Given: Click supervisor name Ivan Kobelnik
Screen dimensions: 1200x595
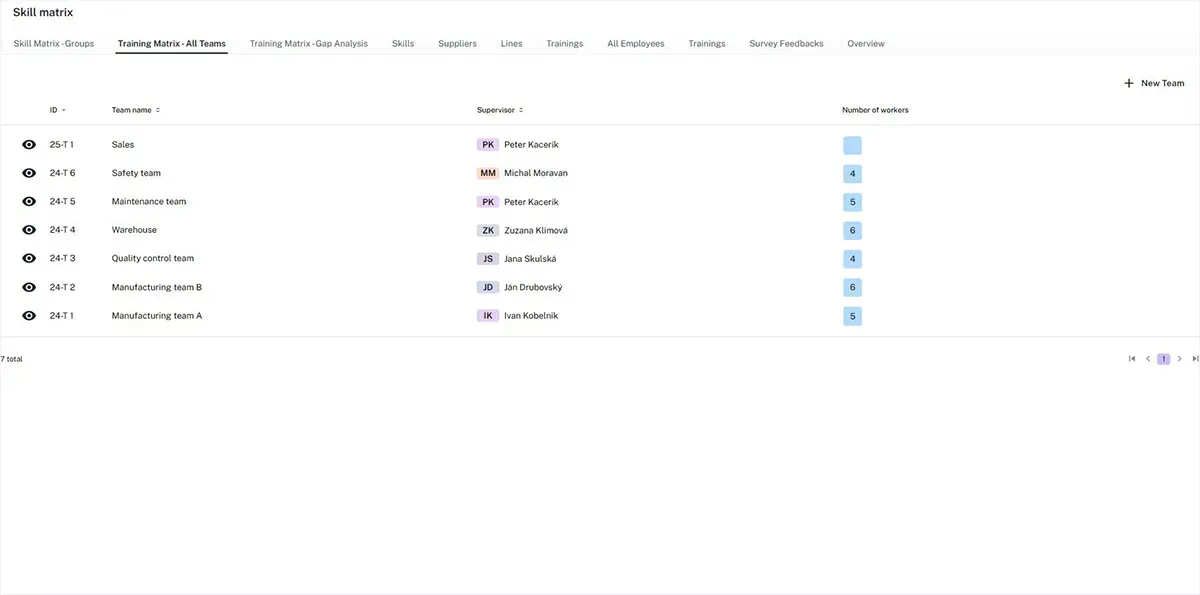Looking at the screenshot, I should click(531, 316).
